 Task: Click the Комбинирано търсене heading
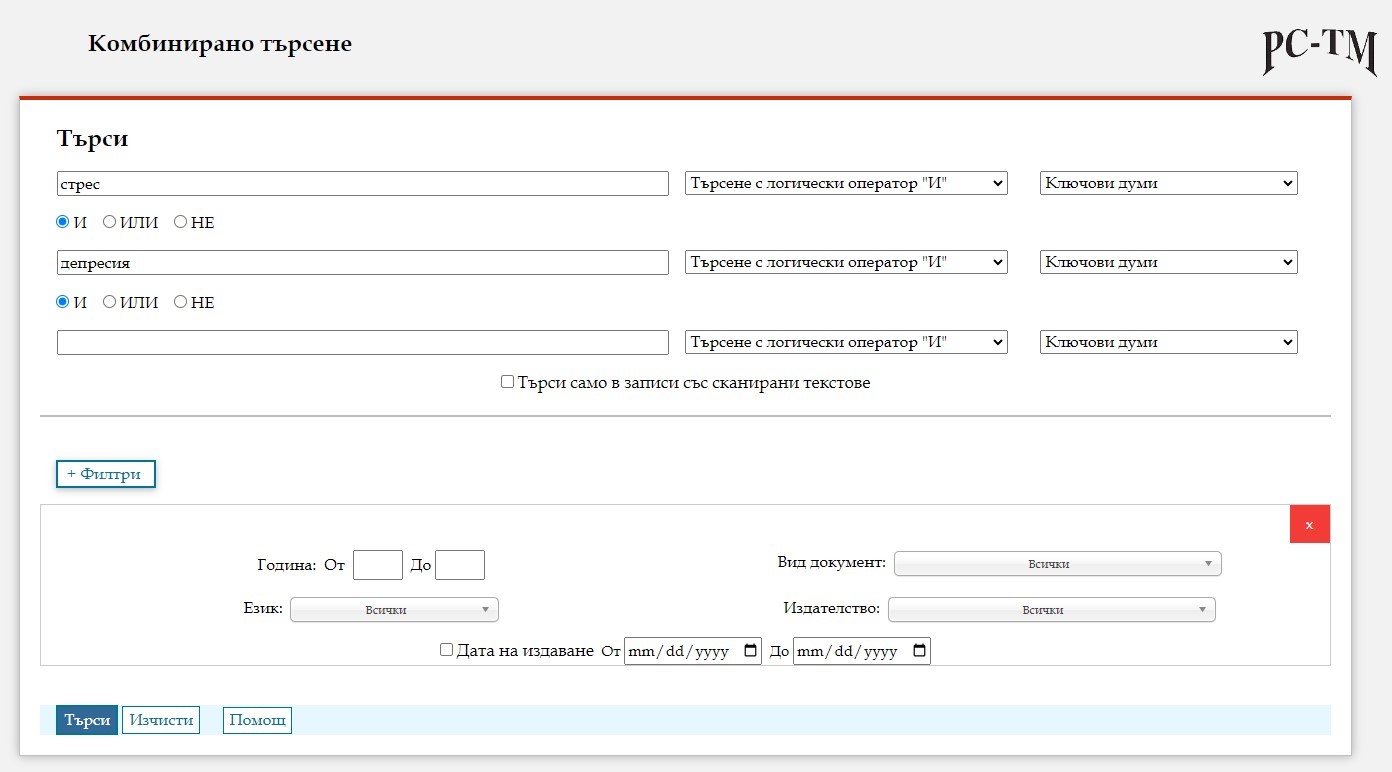220,44
